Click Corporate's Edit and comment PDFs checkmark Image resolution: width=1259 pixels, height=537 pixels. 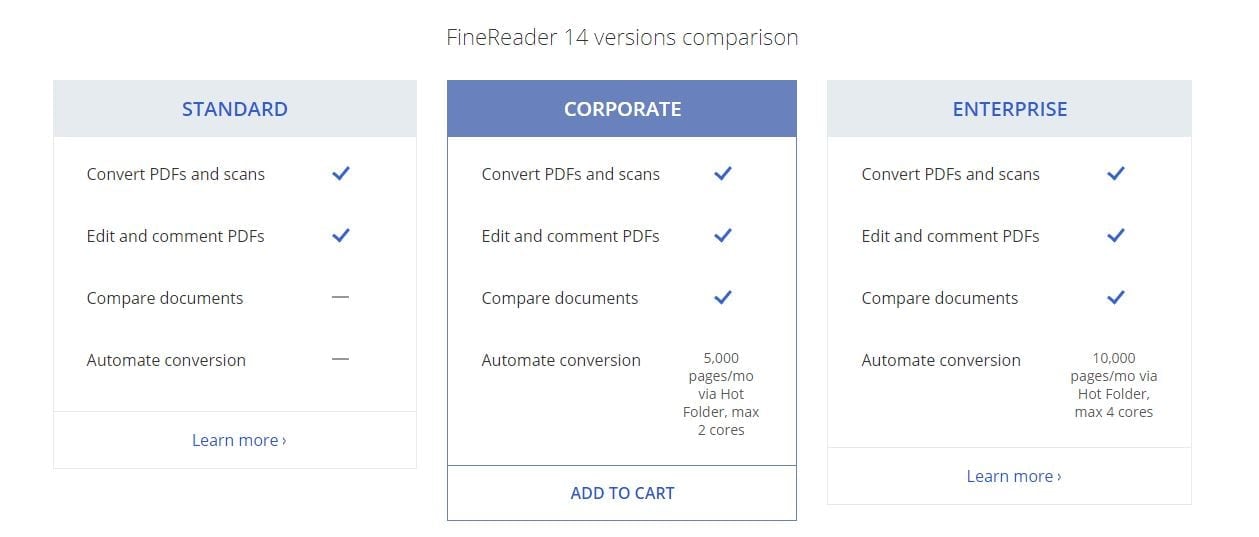click(x=722, y=236)
